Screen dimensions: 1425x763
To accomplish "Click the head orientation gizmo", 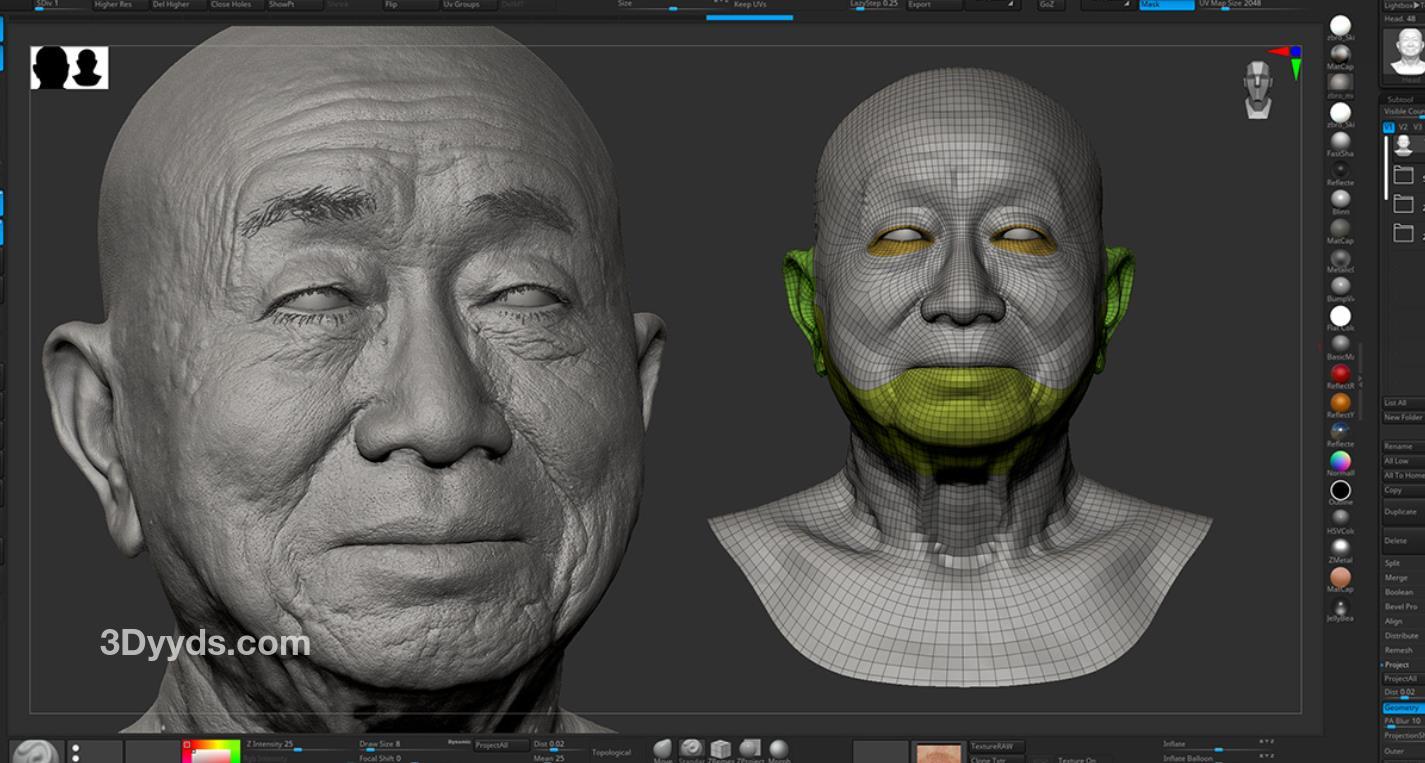I will click(1258, 89).
